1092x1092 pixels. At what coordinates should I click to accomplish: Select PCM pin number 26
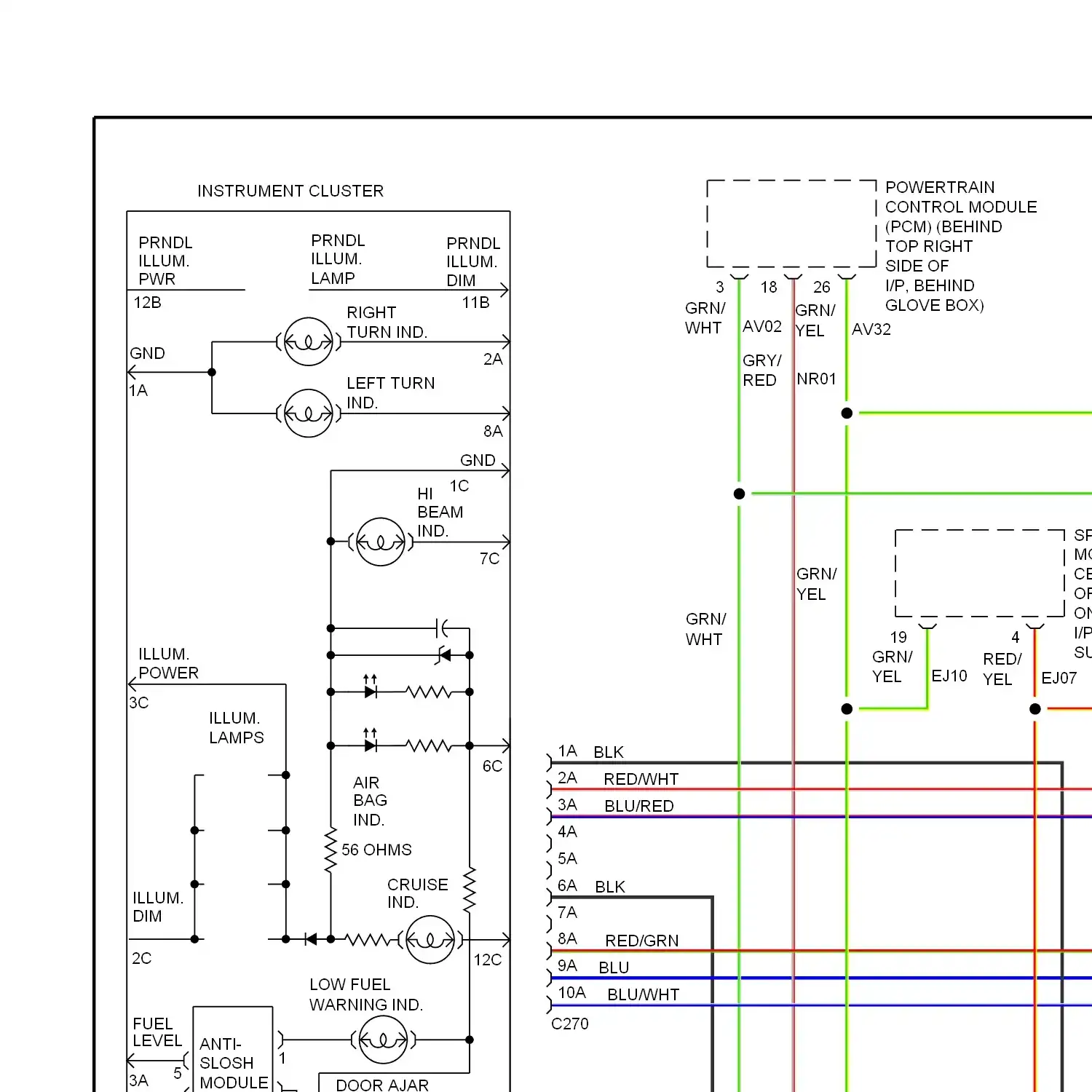(822, 287)
